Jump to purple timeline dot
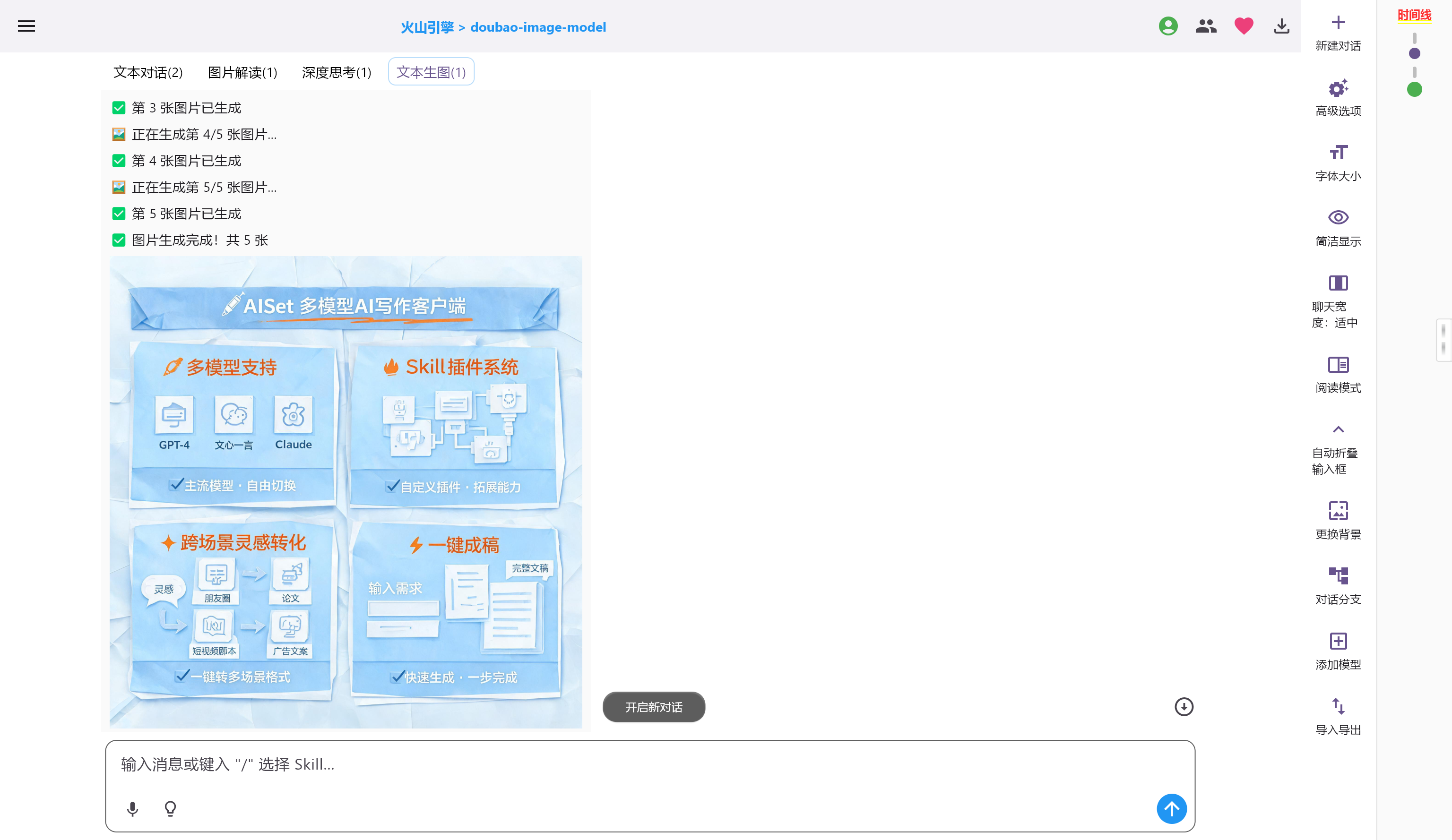The image size is (1452, 840). point(1414,53)
